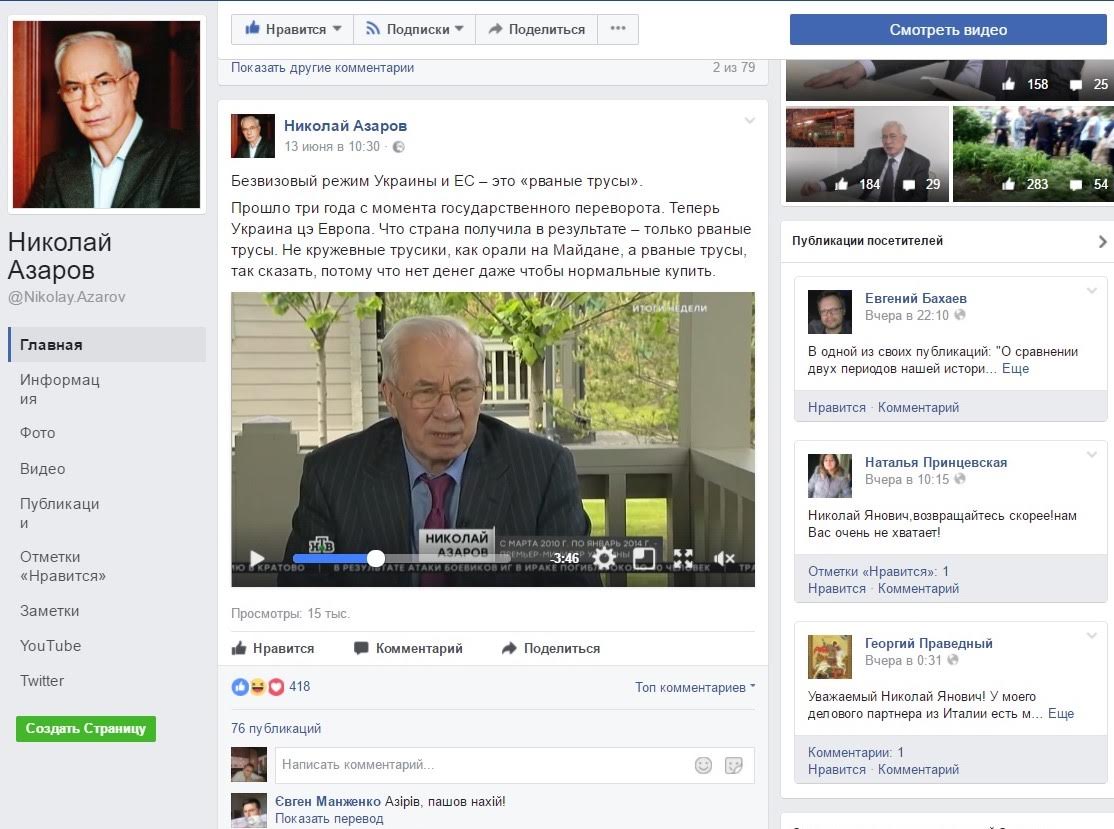The width and height of the screenshot is (1114, 829).
Task: Open Заметки sidebar section
Action: [50, 611]
